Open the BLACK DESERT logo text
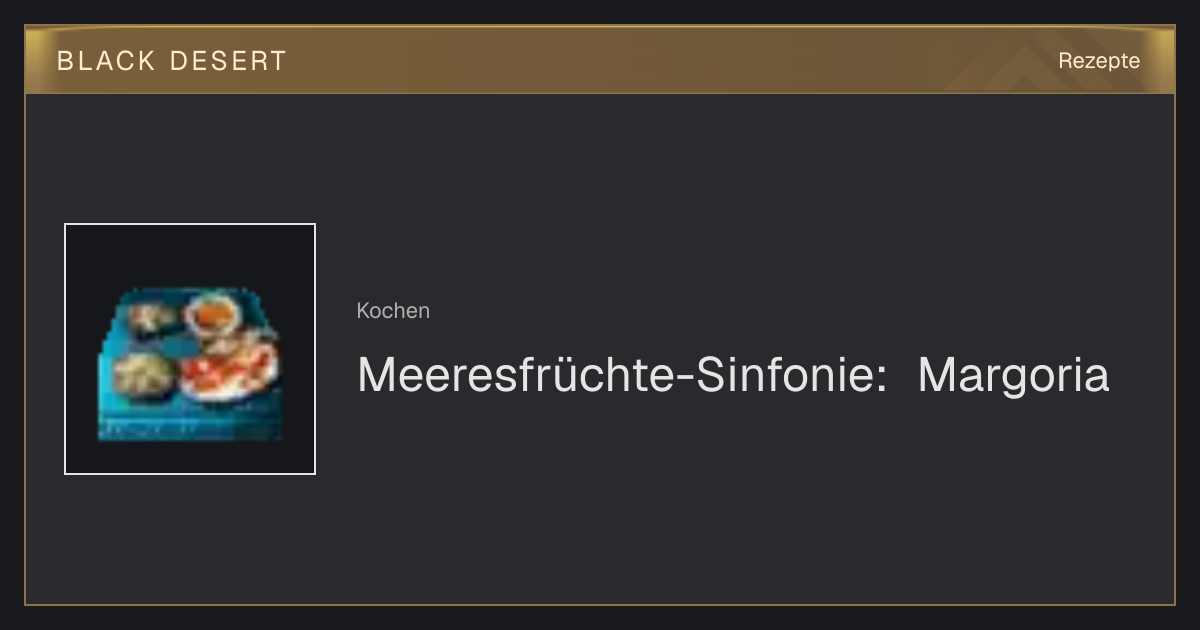Screen dimensions: 1200x630 point(171,61)
